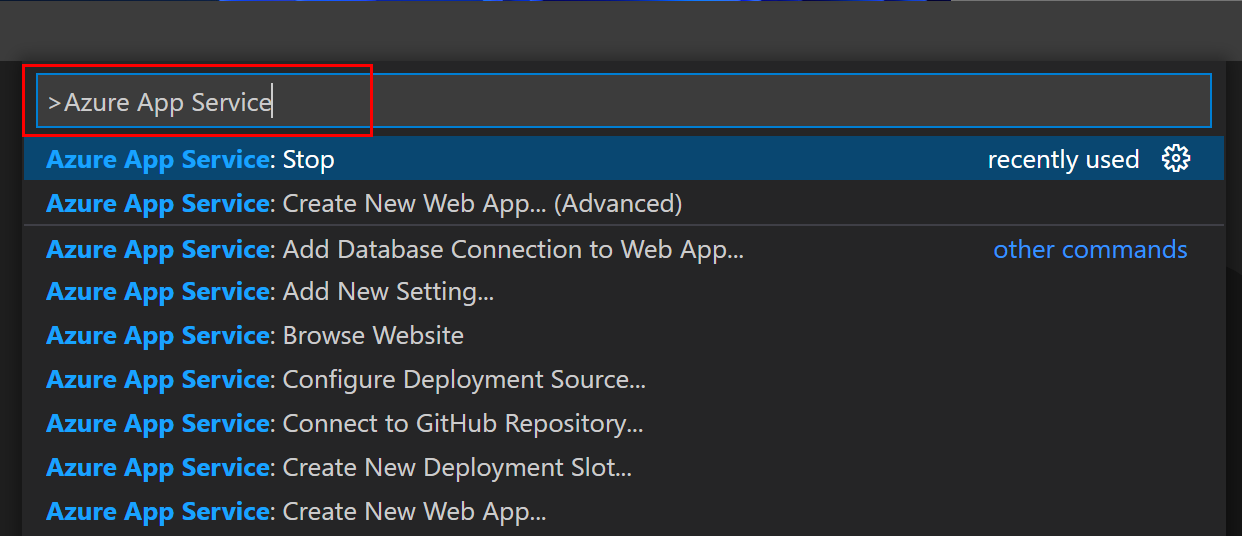Choose Create New Deployment Slot... entry
1242x536 pixels.
click(457, 468)
